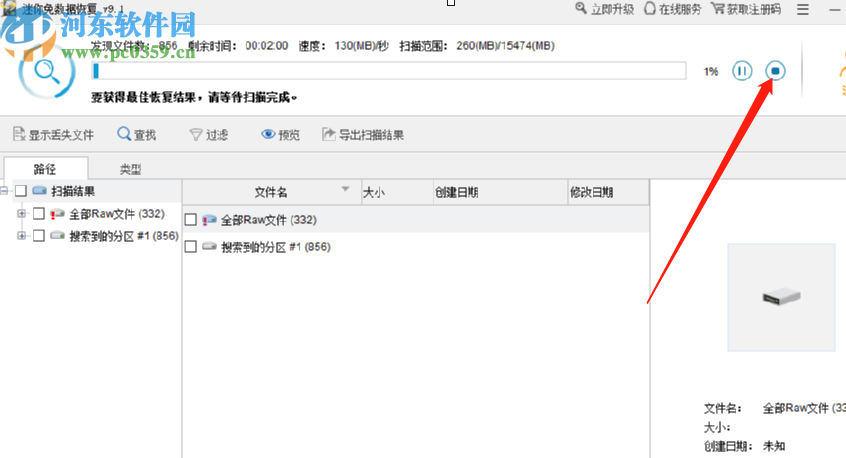Click the 1% progress percentage
The image size is (846, 458).
(x=711, y=71)
